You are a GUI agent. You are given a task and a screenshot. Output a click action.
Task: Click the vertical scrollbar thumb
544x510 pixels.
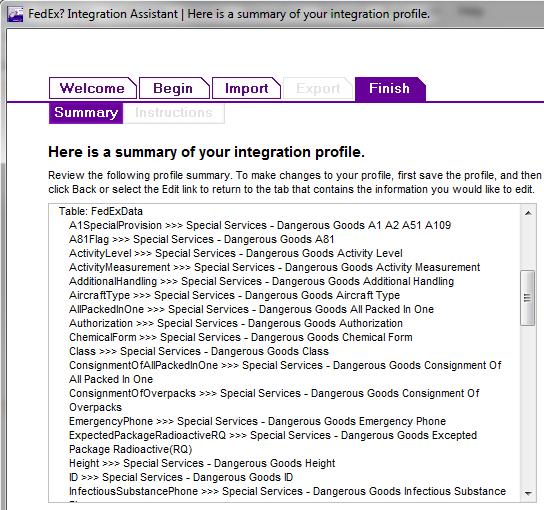528,298
